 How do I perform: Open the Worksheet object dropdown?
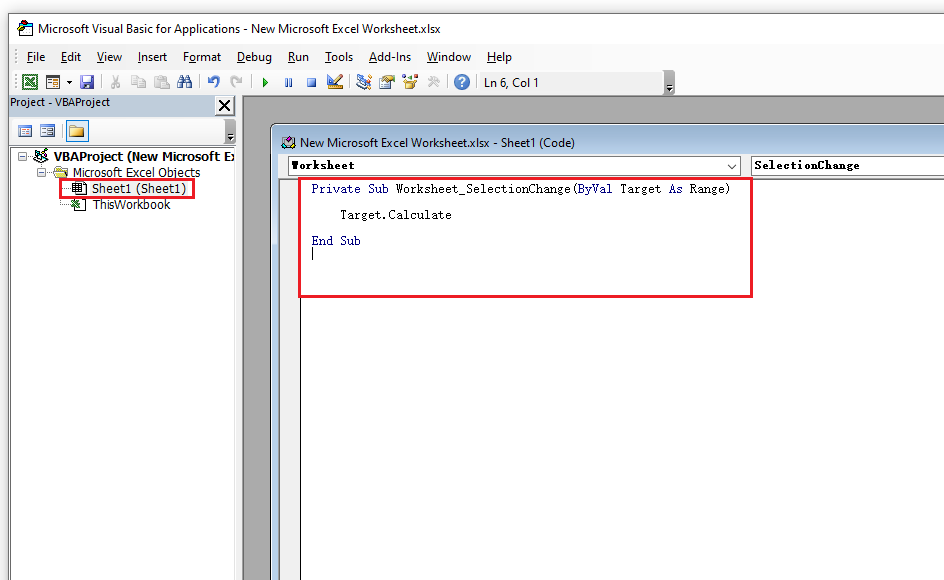[733, 165]
